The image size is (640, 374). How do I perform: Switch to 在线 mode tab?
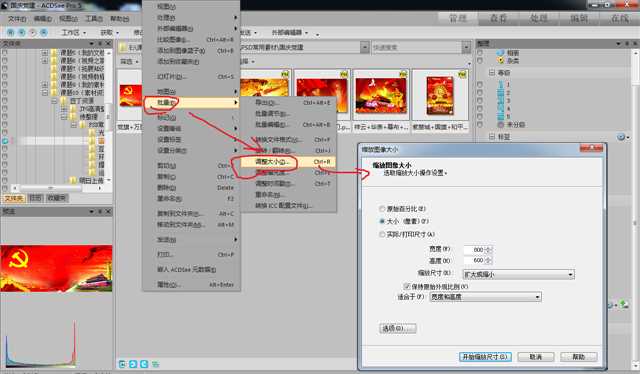[619, 18]
